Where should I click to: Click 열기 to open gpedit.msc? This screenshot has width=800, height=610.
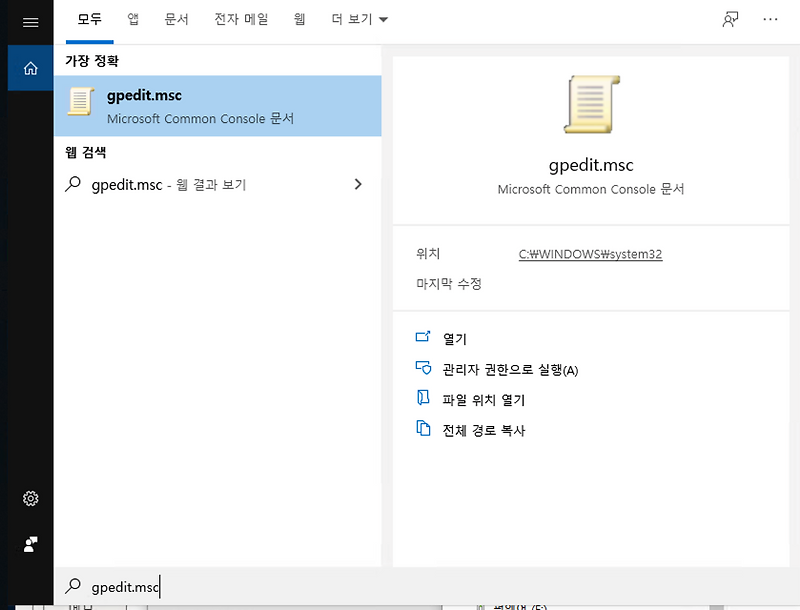(455, 339)
